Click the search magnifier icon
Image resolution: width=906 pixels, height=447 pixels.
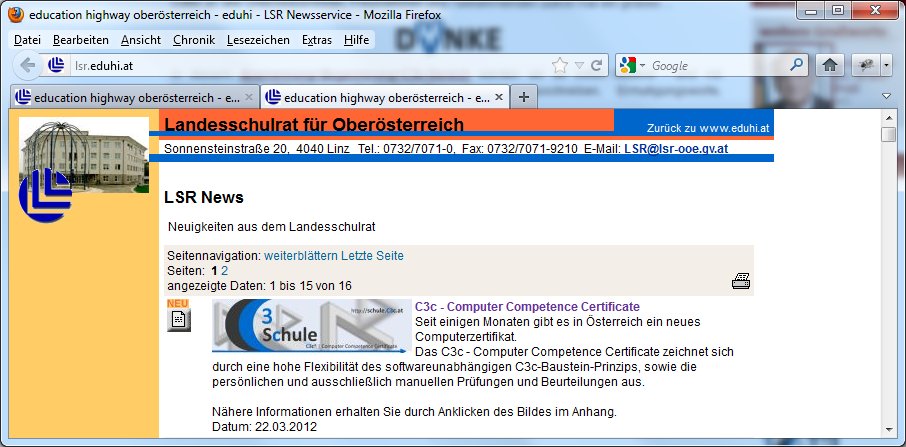click(797, 66)
